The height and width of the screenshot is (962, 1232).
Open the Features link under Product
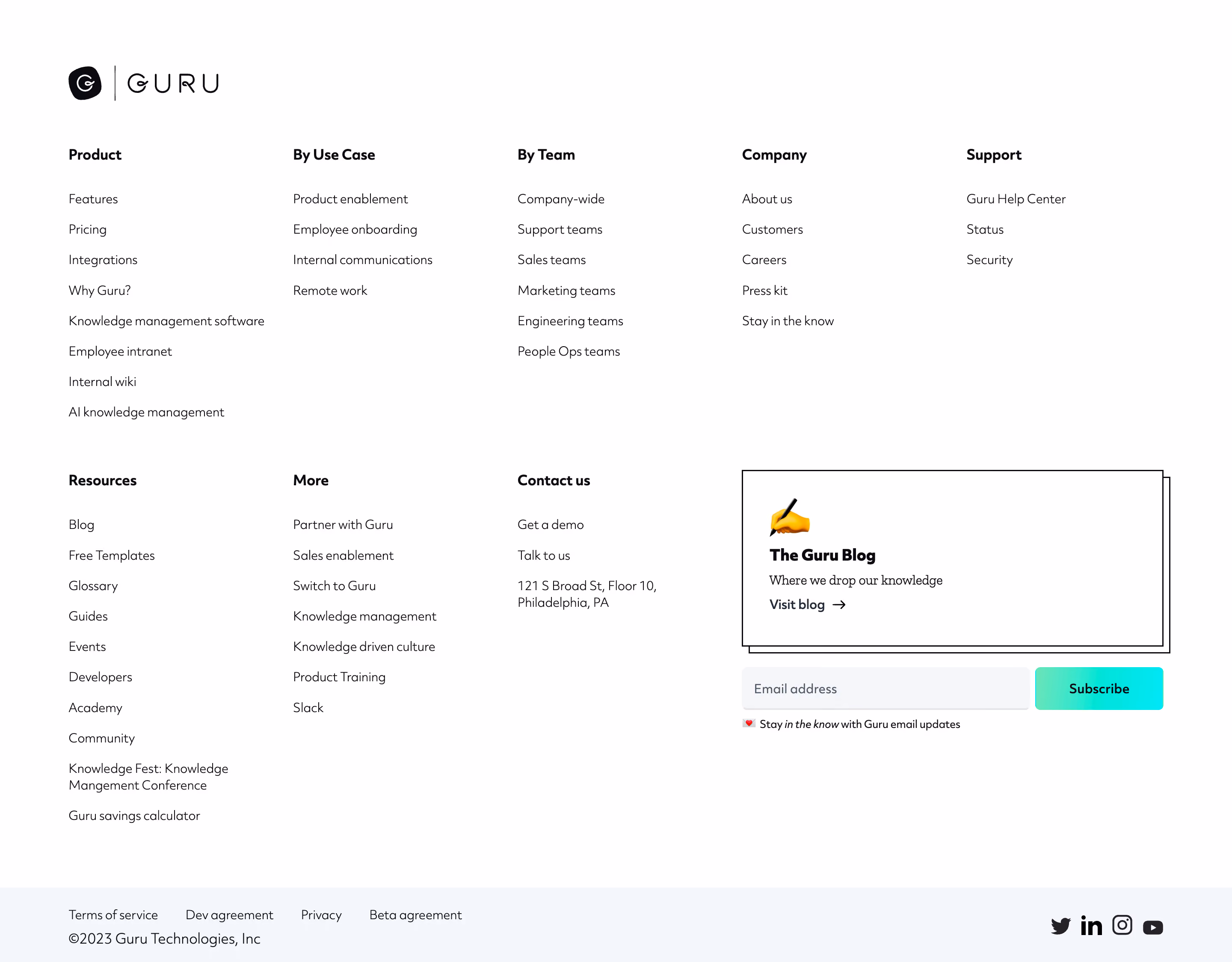[93, 199]
